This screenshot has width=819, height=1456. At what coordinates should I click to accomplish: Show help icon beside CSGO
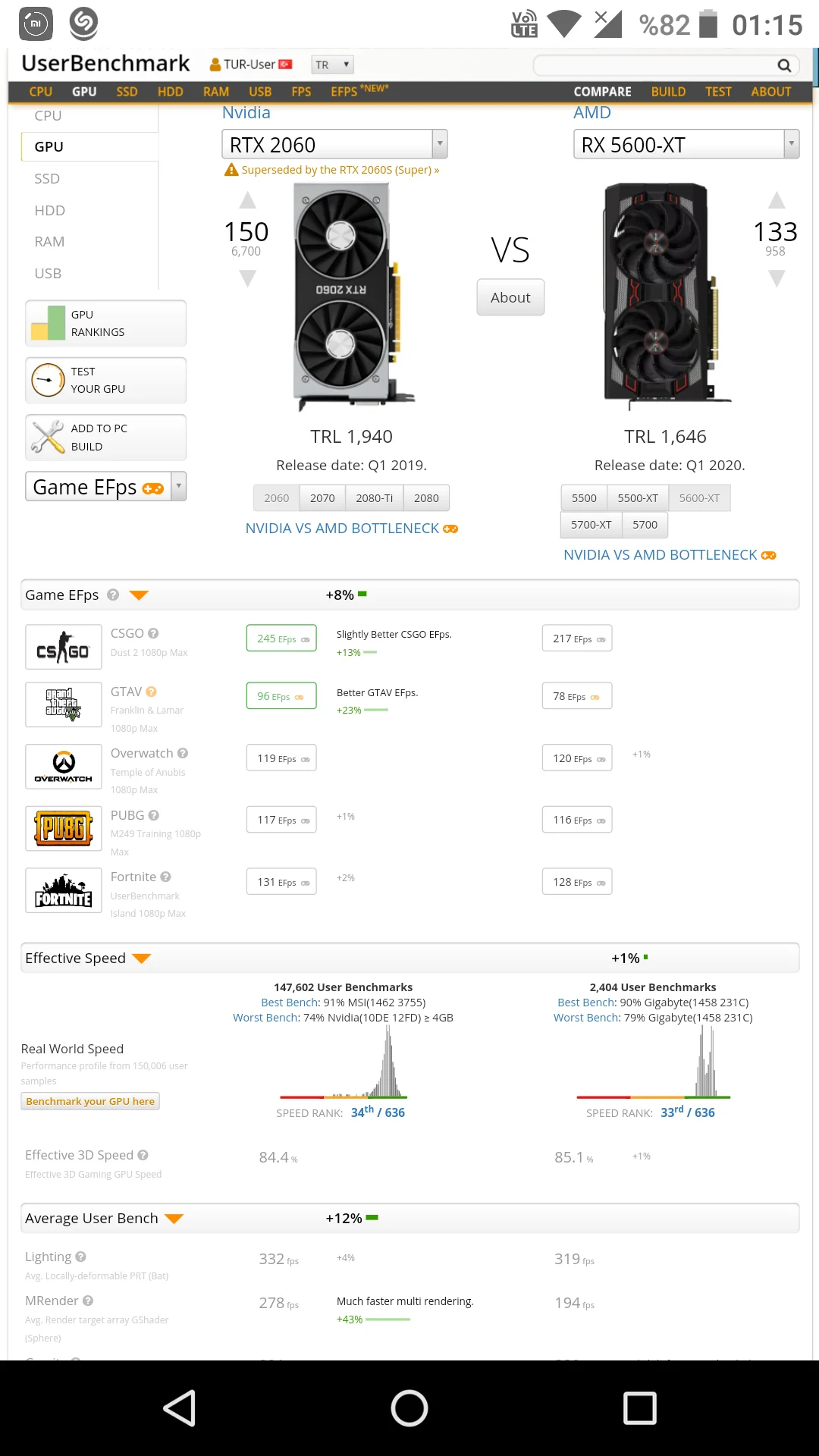153,633
